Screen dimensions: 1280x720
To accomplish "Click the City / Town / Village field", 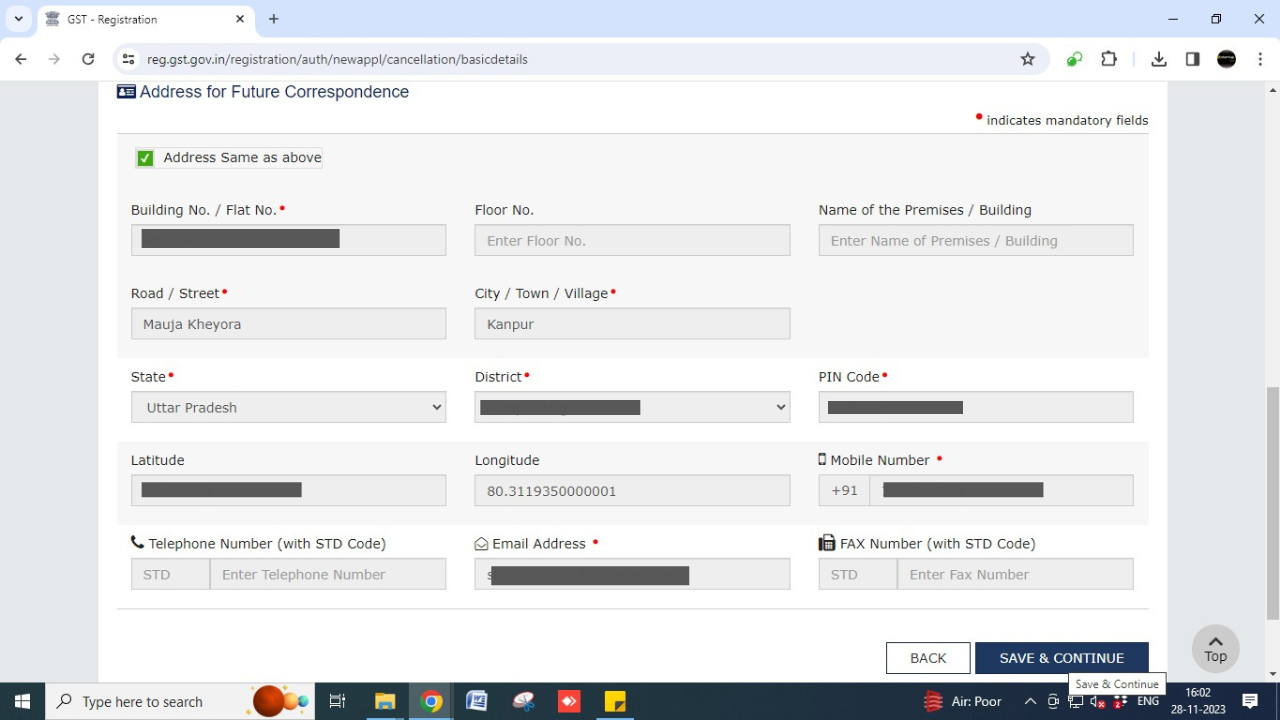I will point(632,324).
